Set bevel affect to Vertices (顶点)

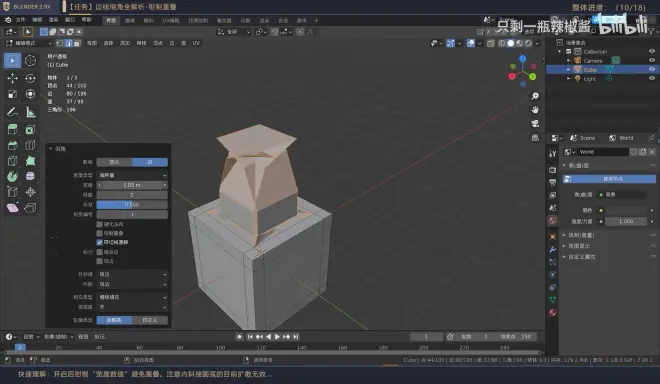(114, 162)
